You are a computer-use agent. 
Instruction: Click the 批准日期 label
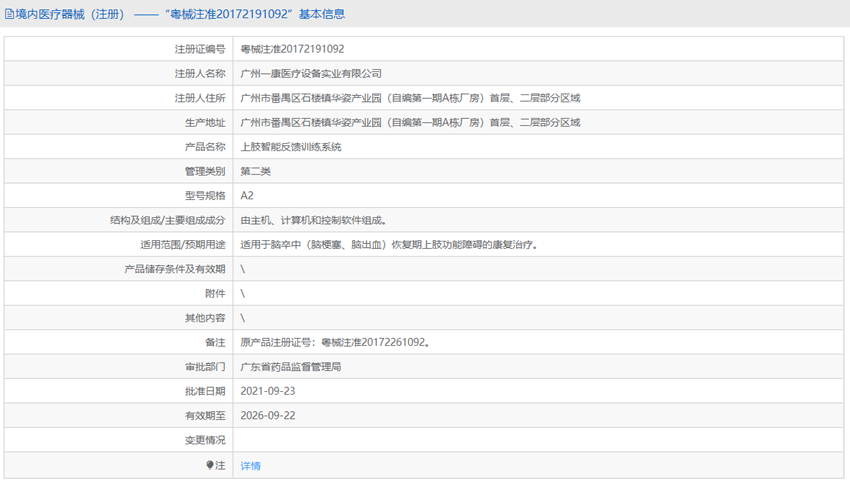click(x=205, y=391)
